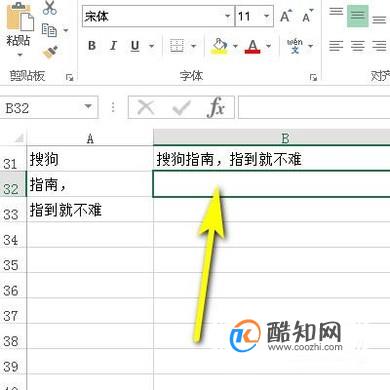Screen dimensions: 390x390
Task: Click the Copy icon in clipboard group
Action: click(49, 30)
